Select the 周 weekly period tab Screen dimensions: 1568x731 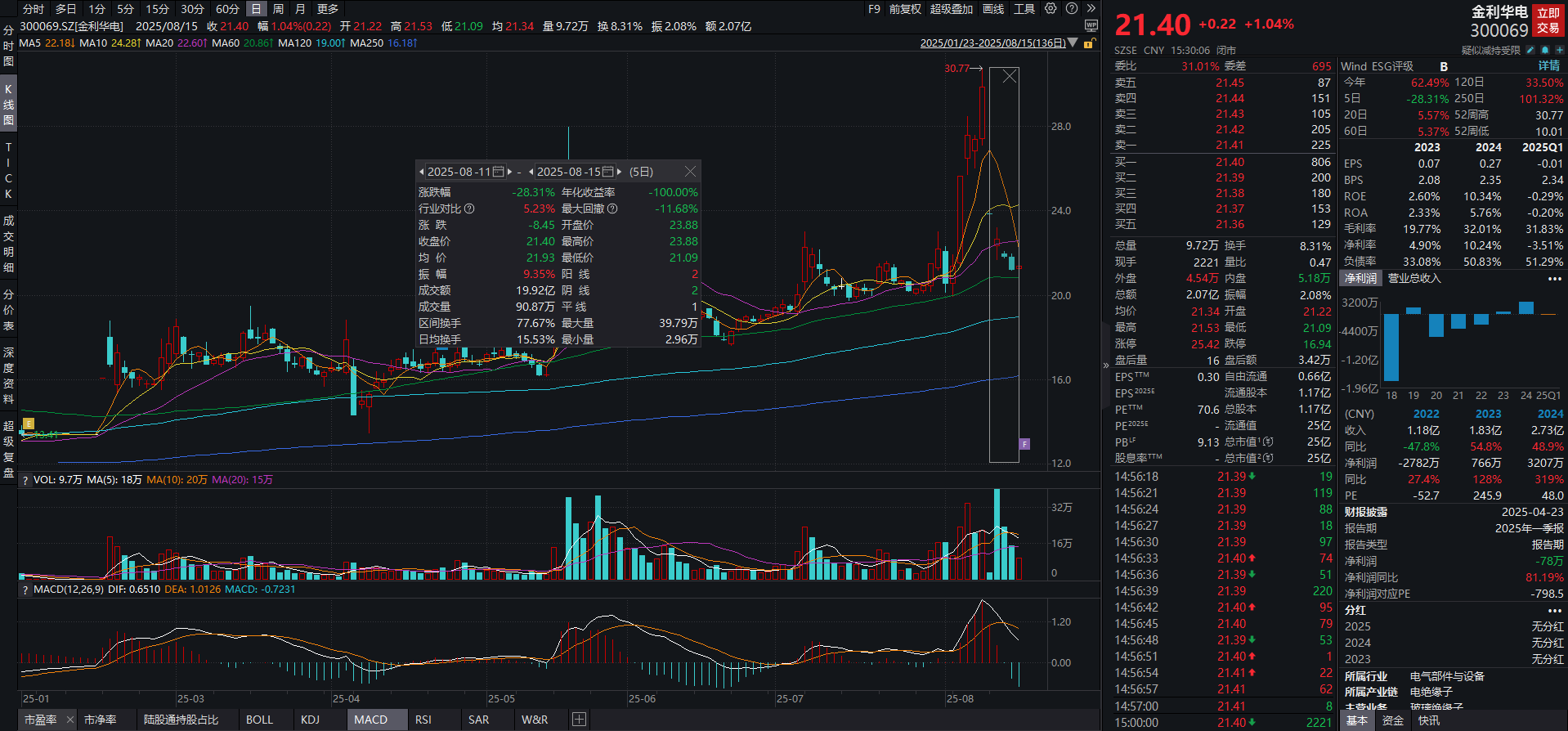point(278,9)
